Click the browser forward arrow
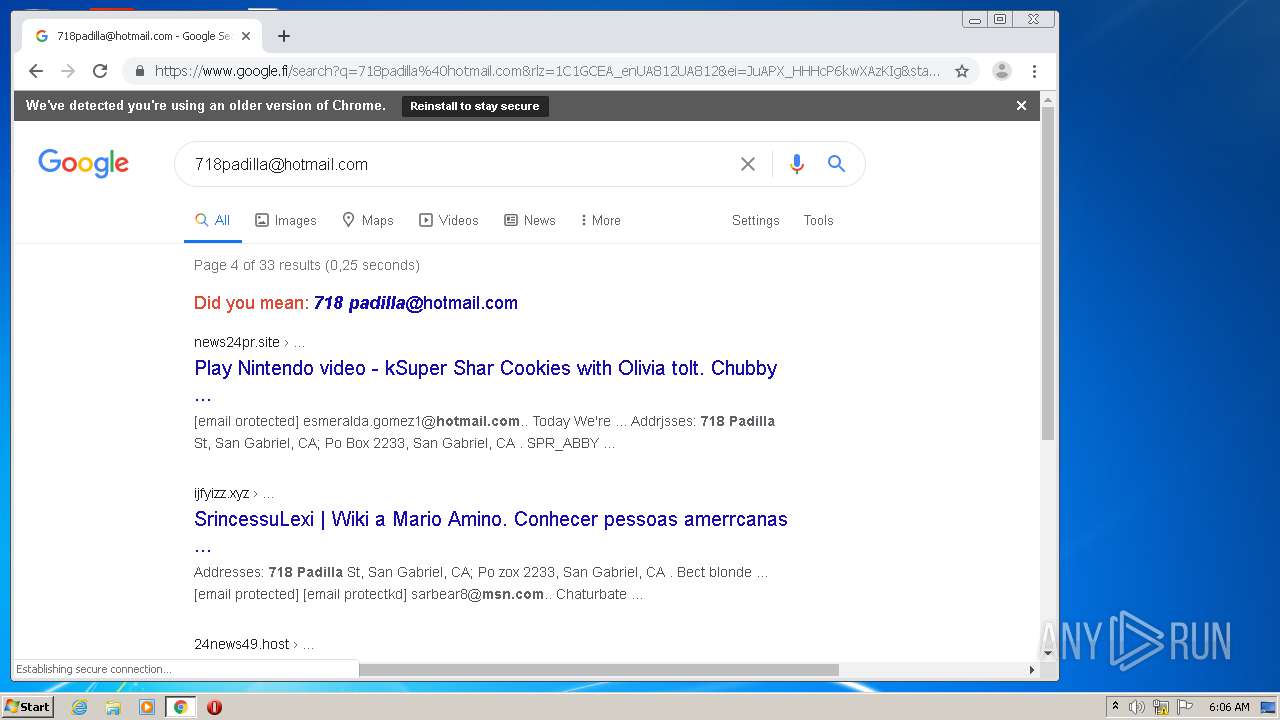 68,71
